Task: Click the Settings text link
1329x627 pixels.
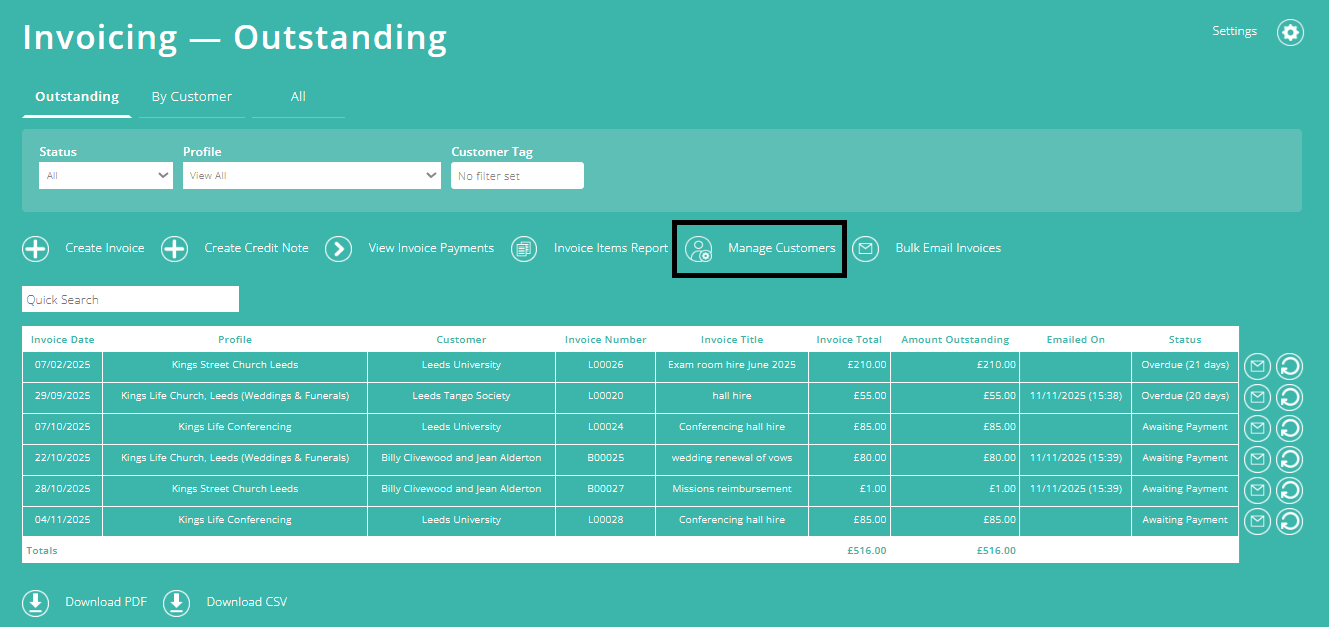Action: point(1234,31)
